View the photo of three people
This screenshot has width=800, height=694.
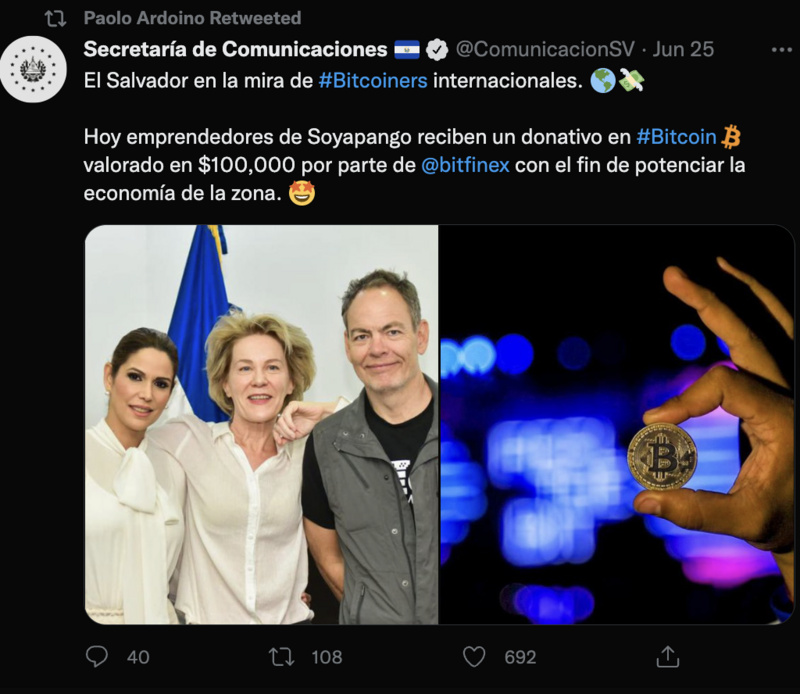[261, 425]
